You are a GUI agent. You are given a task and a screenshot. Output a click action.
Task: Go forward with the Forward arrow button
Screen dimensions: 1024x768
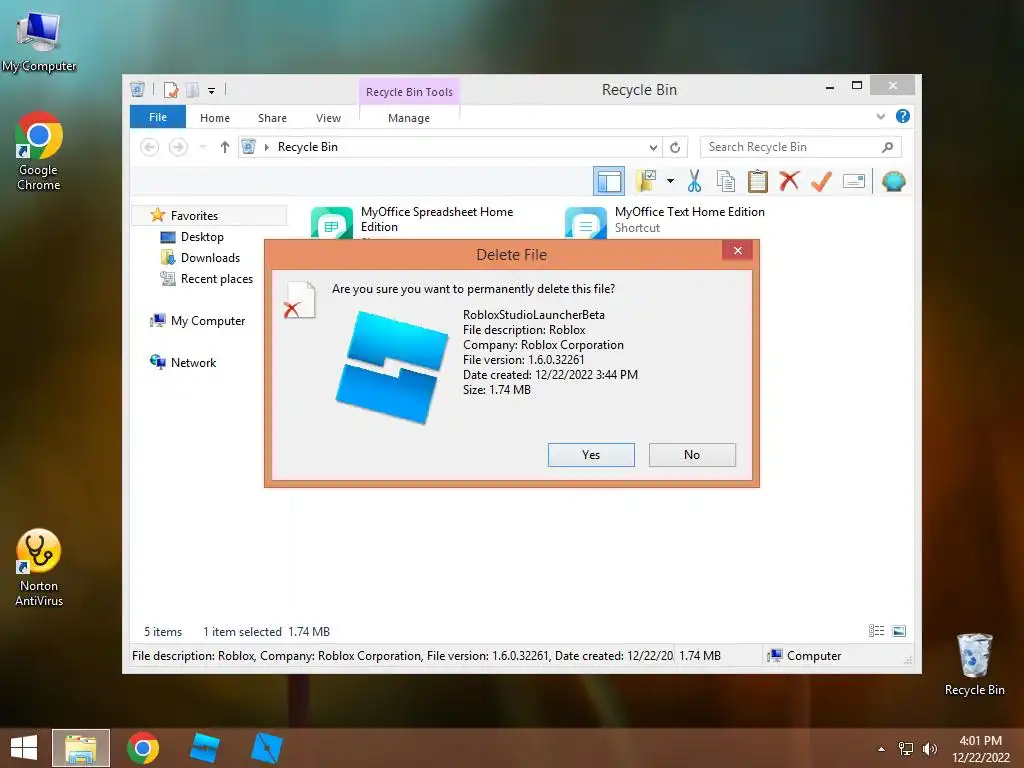click(x=178, y=147)
